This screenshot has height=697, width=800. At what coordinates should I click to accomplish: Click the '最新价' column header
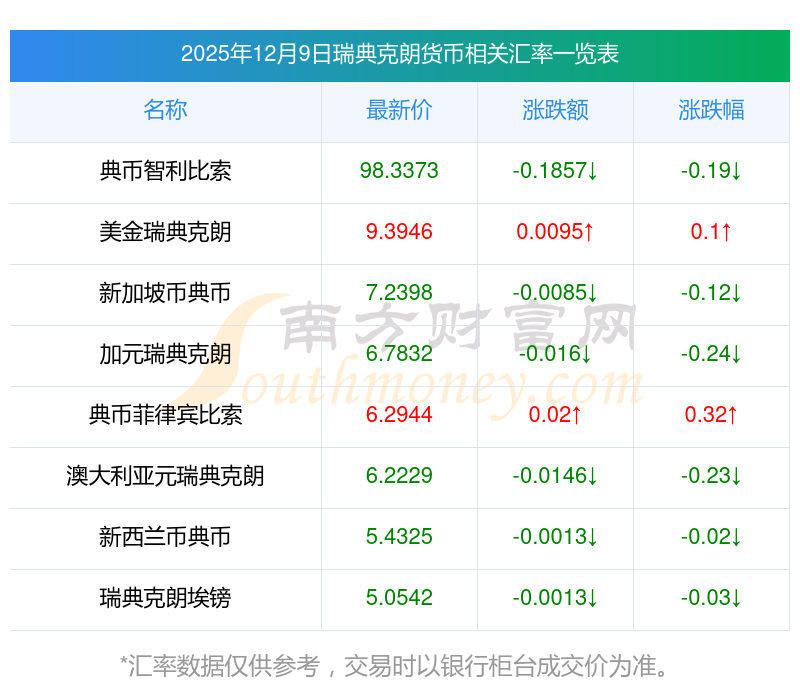point(399,110)
